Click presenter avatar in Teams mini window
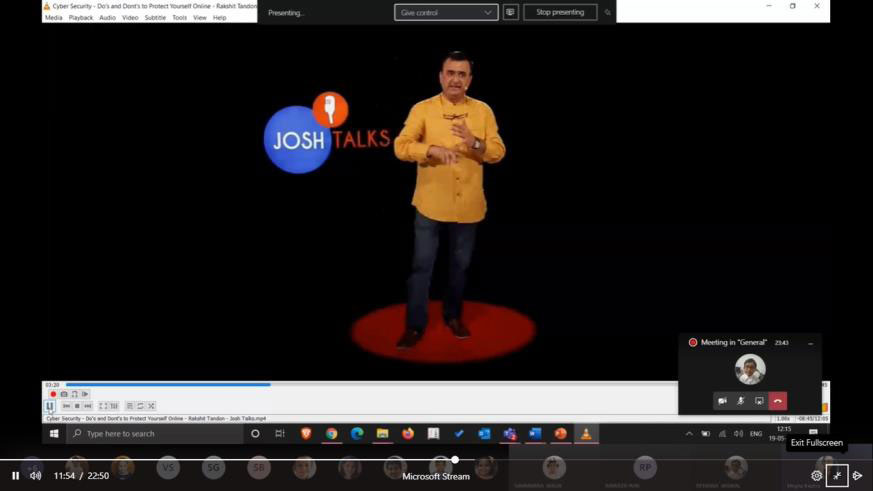 pos(750,369)
